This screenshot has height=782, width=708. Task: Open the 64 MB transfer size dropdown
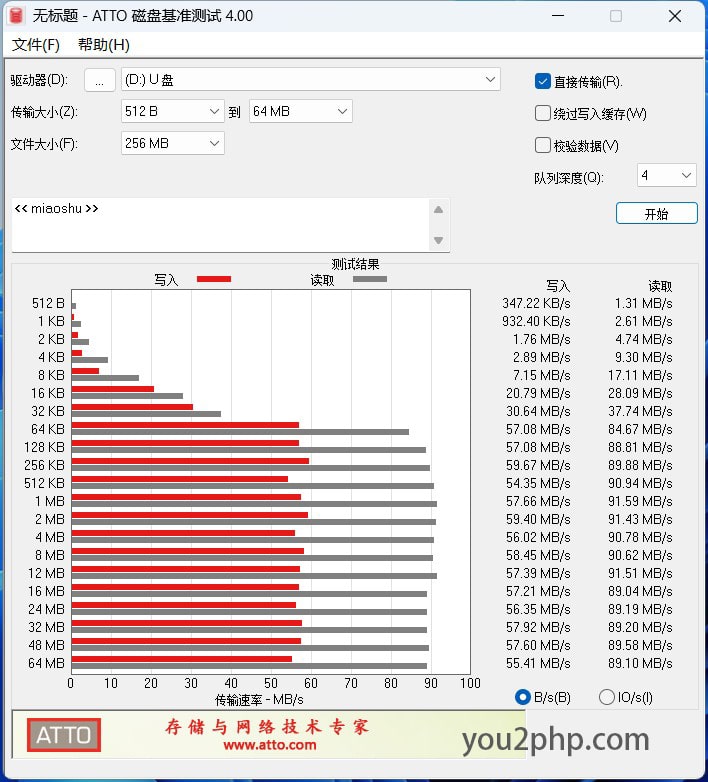(x=301, y=111)
